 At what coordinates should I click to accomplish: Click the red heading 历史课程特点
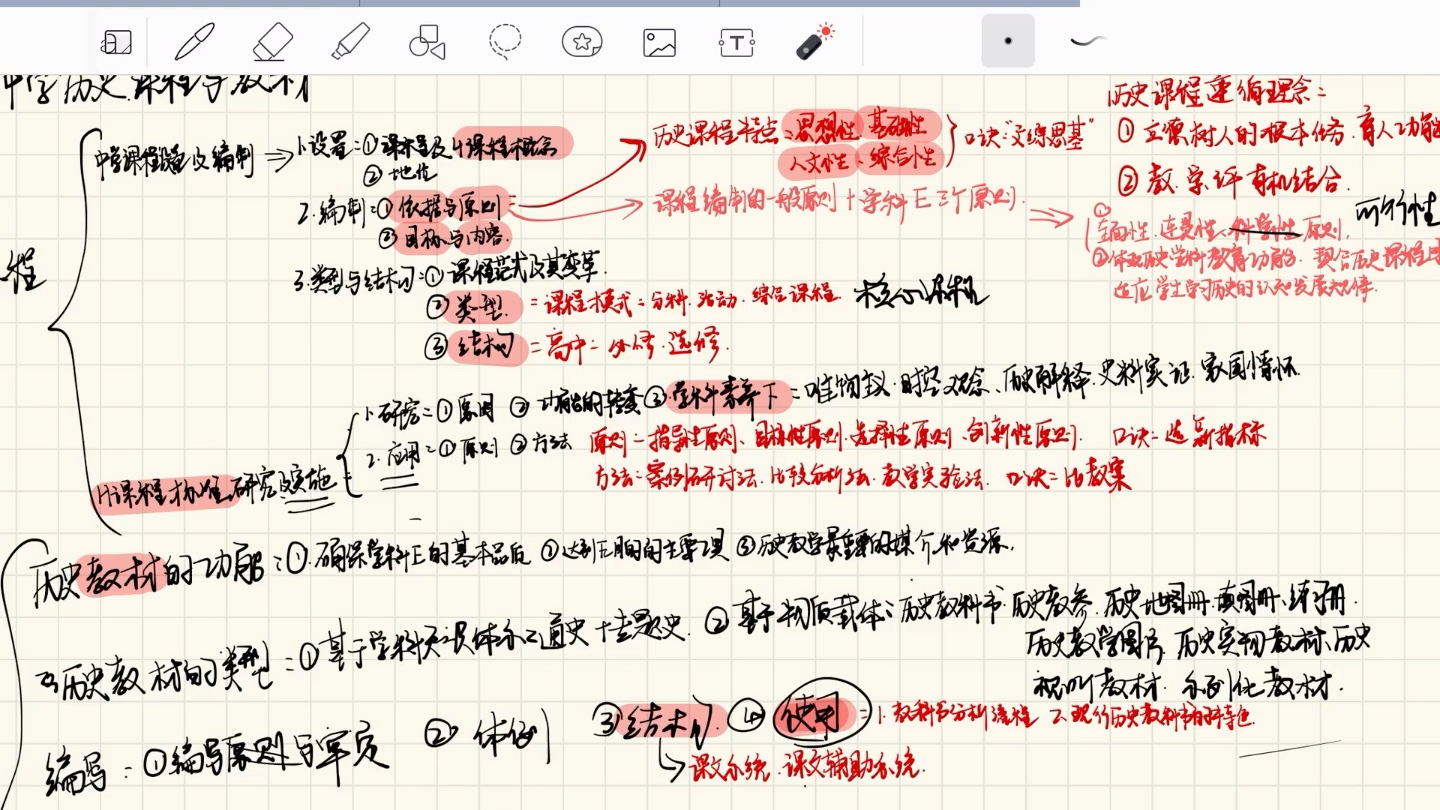click(715, 132)
